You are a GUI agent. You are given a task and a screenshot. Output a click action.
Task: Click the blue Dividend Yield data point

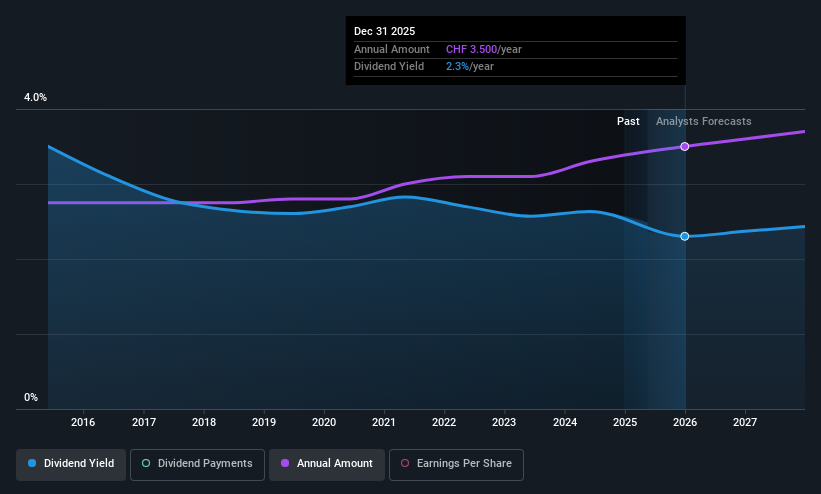click(684, 236)
